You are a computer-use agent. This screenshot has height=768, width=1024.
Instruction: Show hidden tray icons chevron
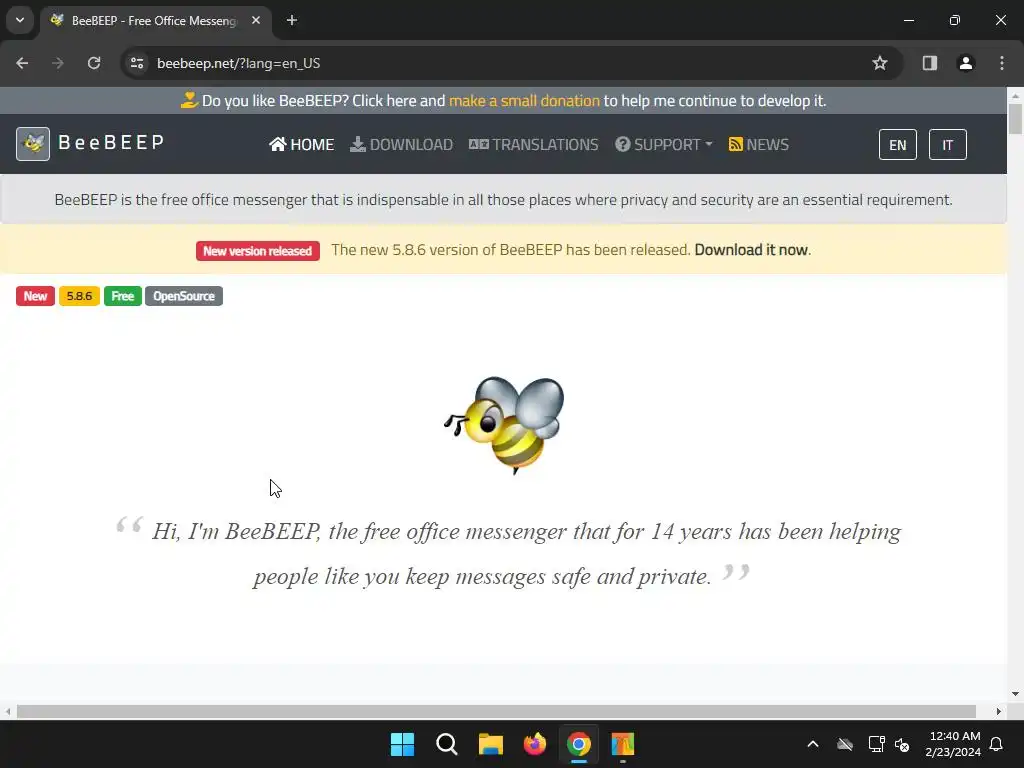(x=813, y=744)
